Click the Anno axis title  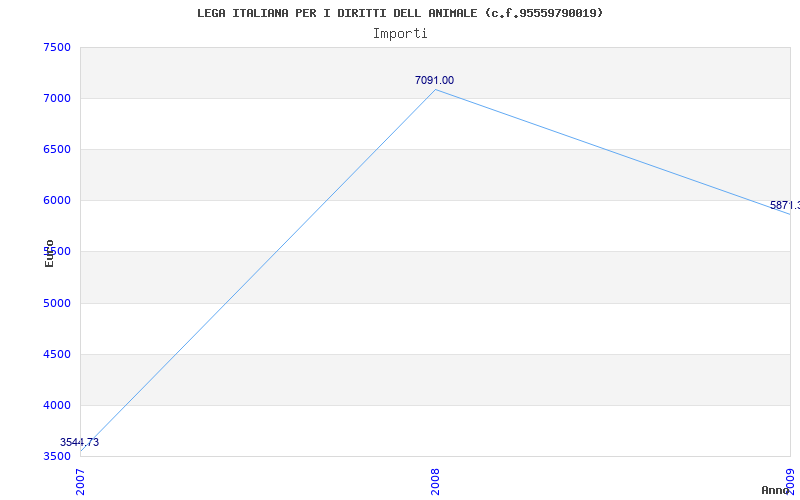pos(775,490)
